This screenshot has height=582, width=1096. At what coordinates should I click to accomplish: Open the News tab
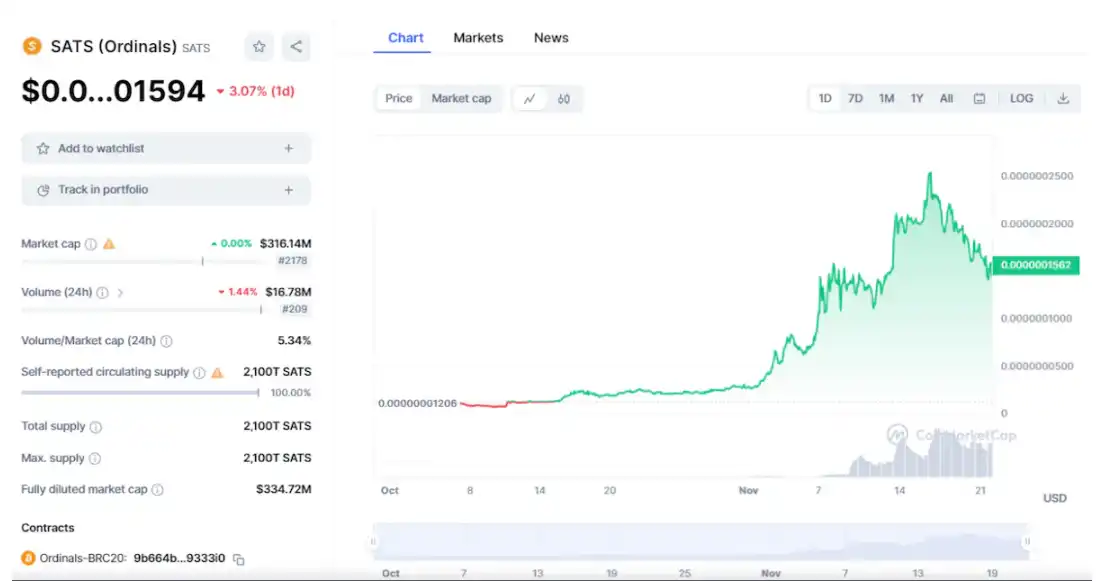pyautogui.click(x=551, y=38)
